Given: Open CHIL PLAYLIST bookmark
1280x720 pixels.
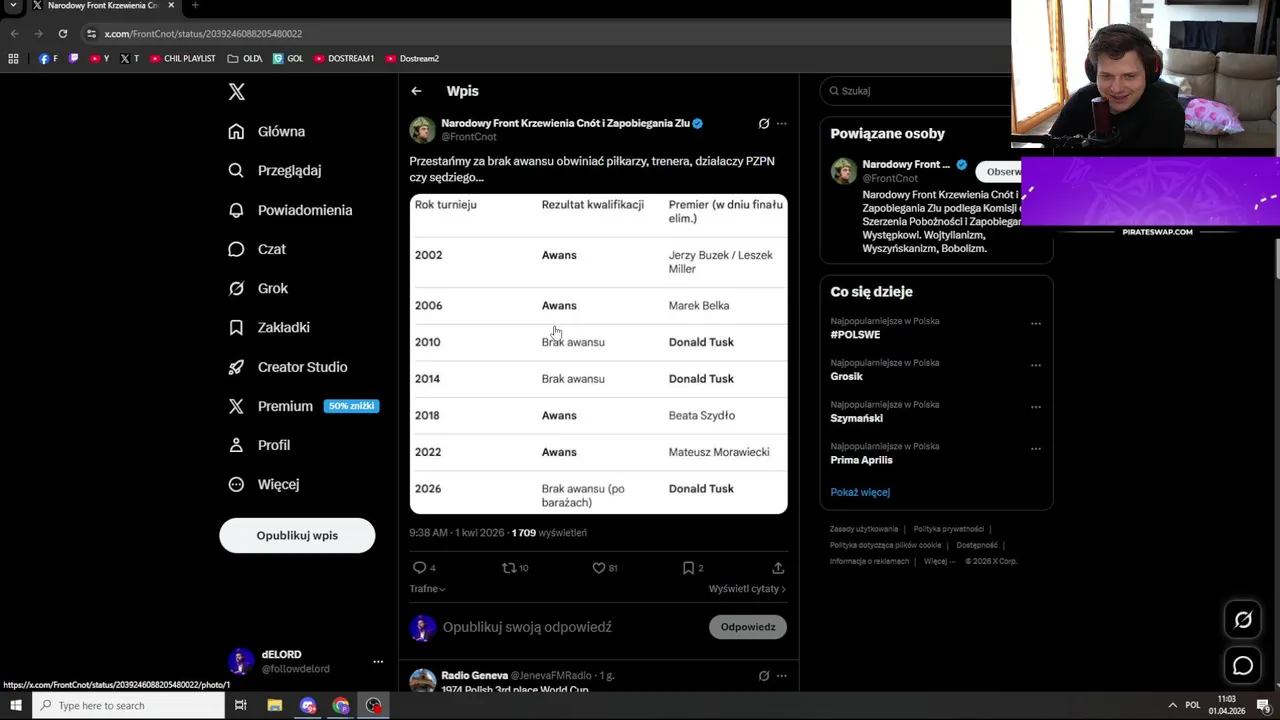Looking at the screenshot, I should (182, 59).
